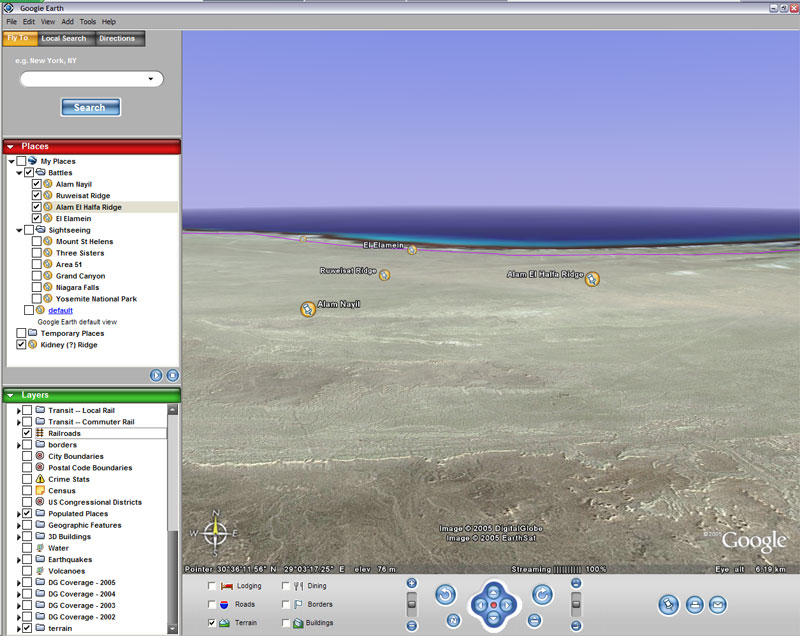The height and width of the screenshot is (636, 800).
Task: Click the default view link
Action: point(60,310)
